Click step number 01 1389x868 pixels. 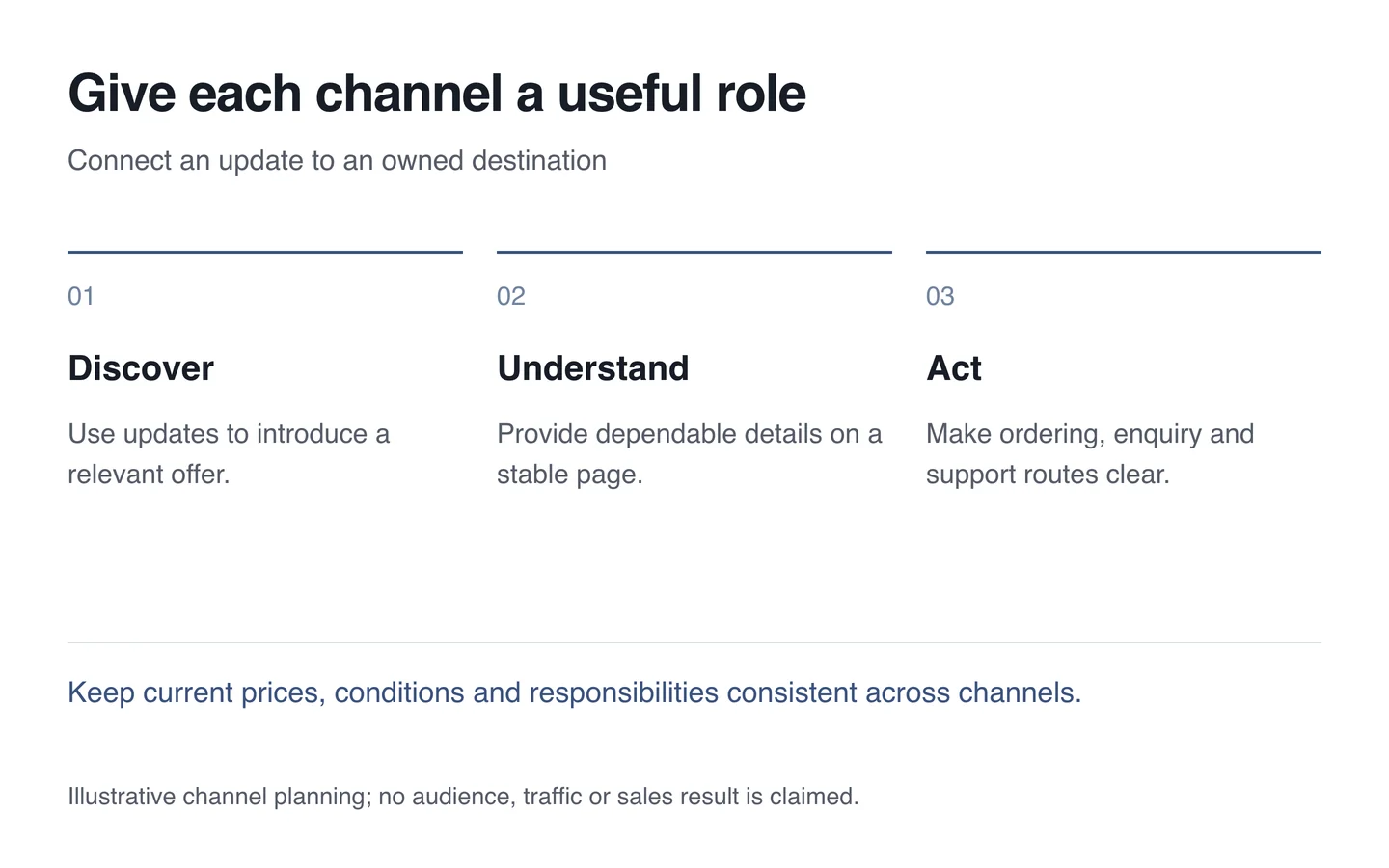(81, 296)
